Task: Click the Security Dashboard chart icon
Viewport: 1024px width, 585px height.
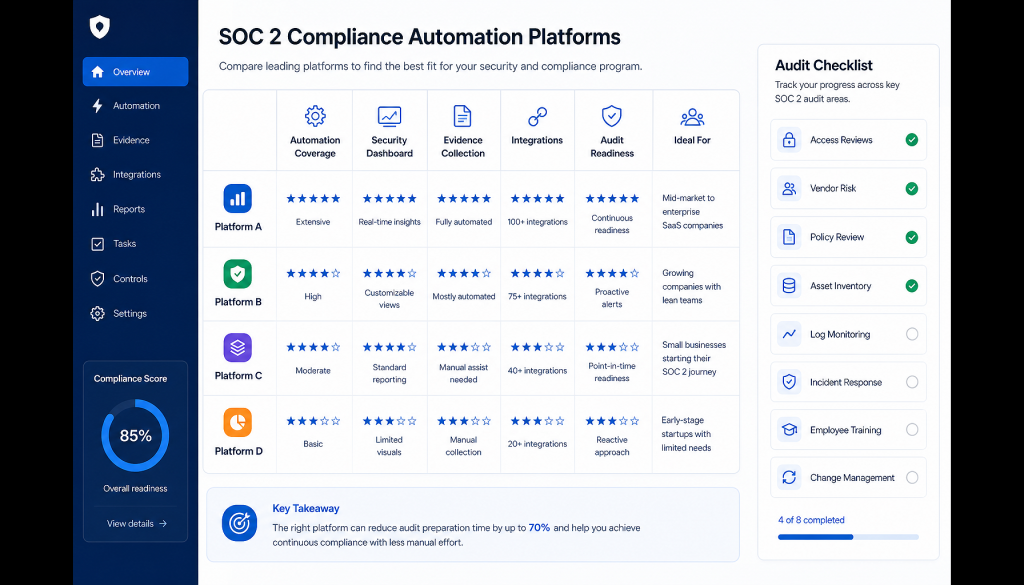Action: (389, 116)
